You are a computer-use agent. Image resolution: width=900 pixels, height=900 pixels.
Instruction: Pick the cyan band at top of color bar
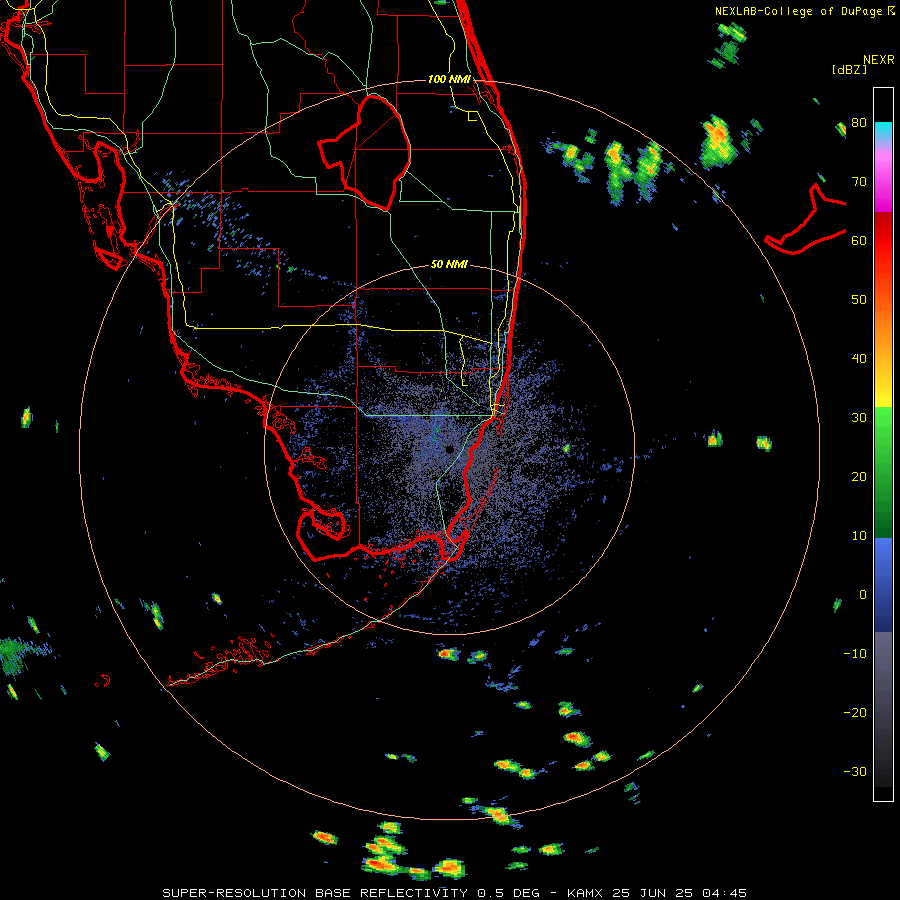[883, 131]
